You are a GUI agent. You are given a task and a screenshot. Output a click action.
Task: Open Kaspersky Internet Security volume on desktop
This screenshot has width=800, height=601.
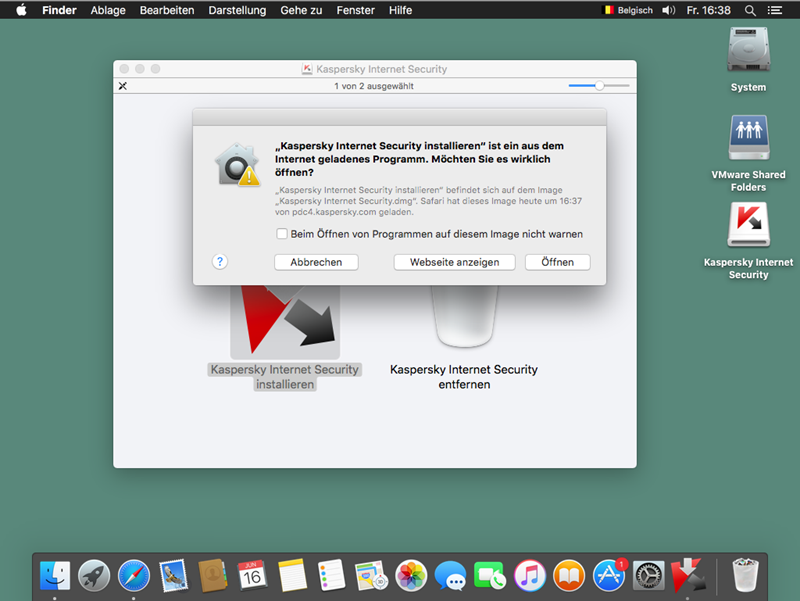point(748,226)
